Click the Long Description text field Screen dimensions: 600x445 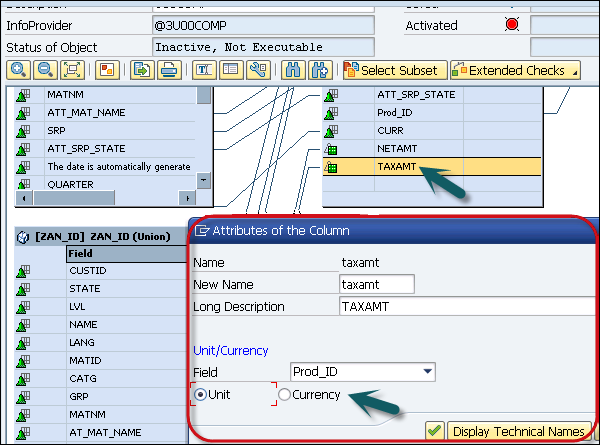465,306
